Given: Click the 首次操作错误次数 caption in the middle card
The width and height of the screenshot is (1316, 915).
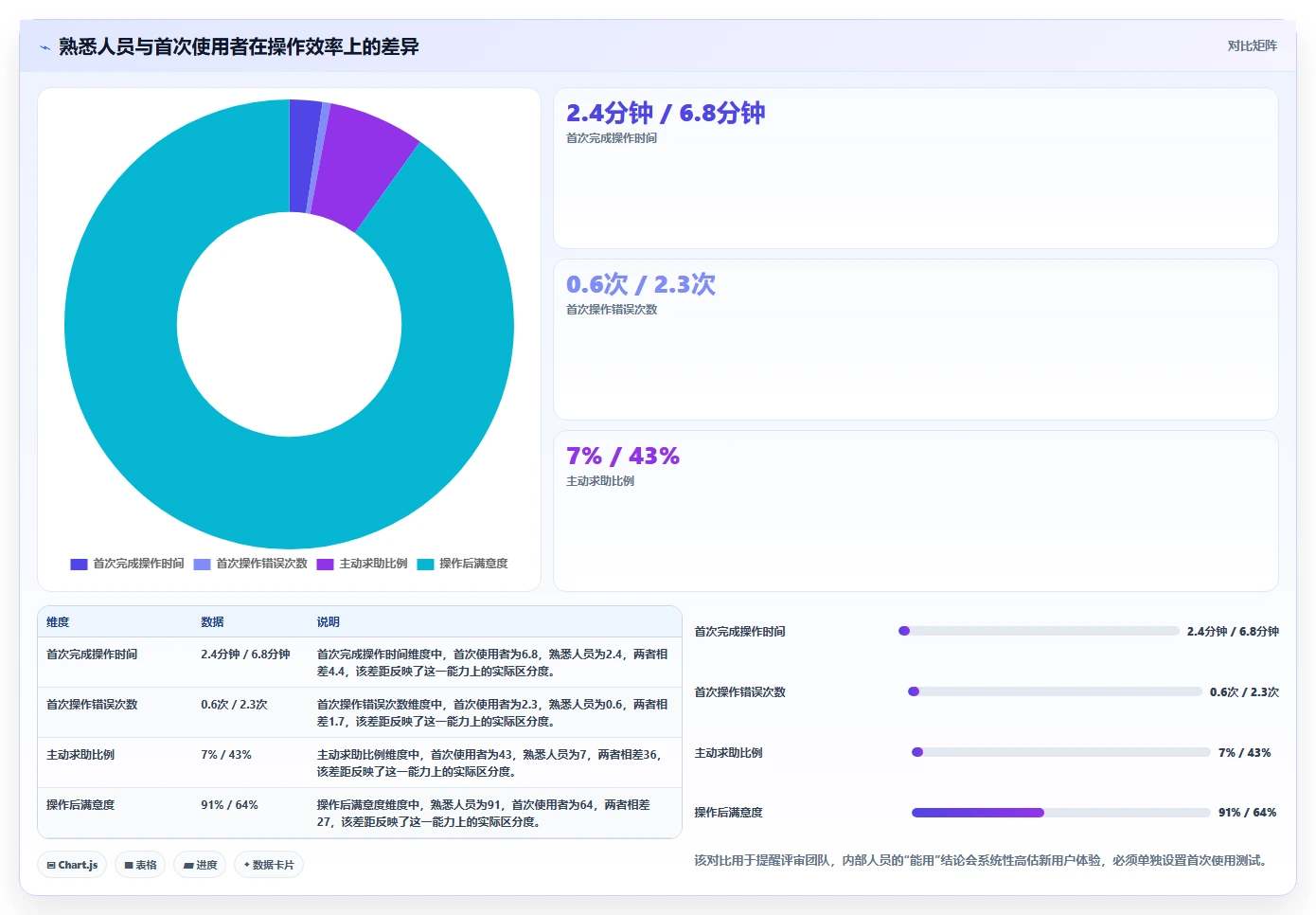Looking at the screenshot, I should pos(612,310).
